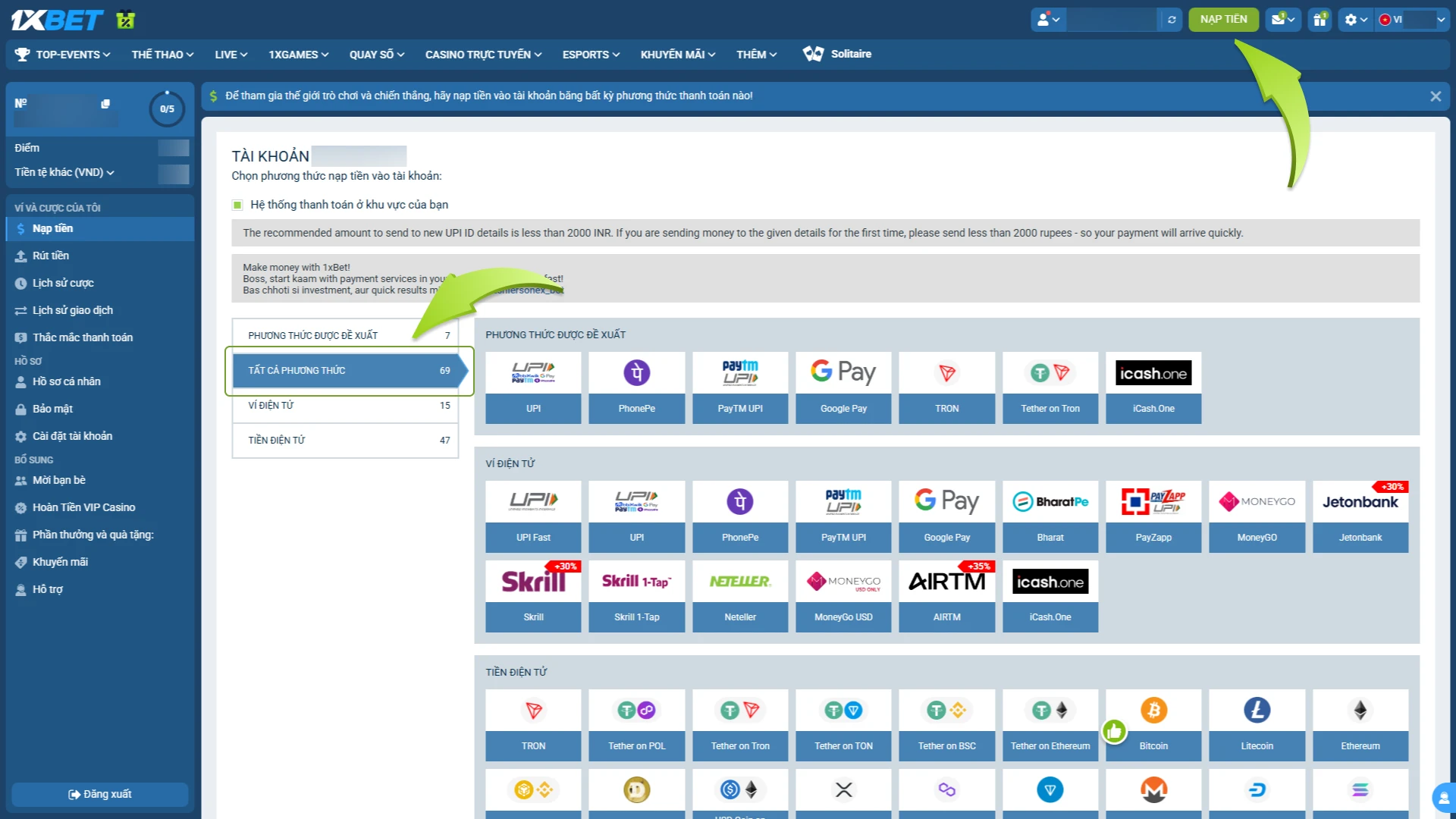Go to Bảo mật security settings
Screen dimensions: 1456x819
point(100,409)
